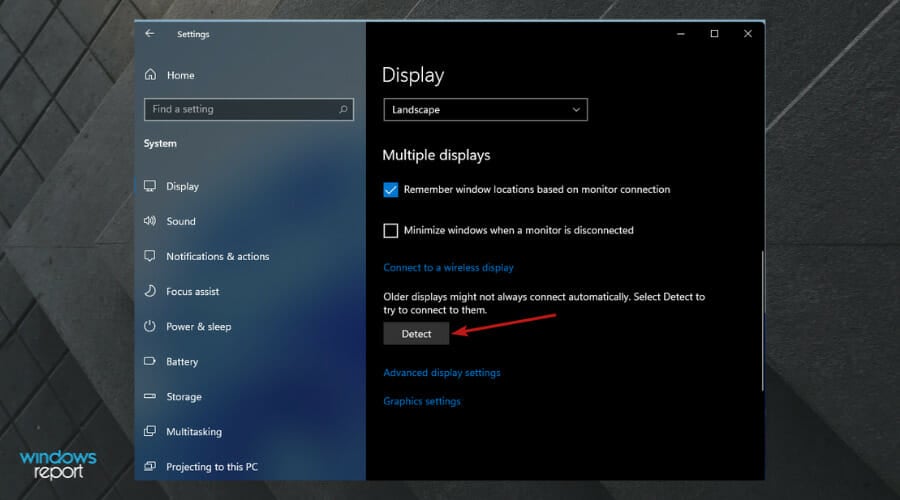This screenshot has height=500, width=900.
Task: Click the chevron on the orientation dropdown
Action: 576,110
